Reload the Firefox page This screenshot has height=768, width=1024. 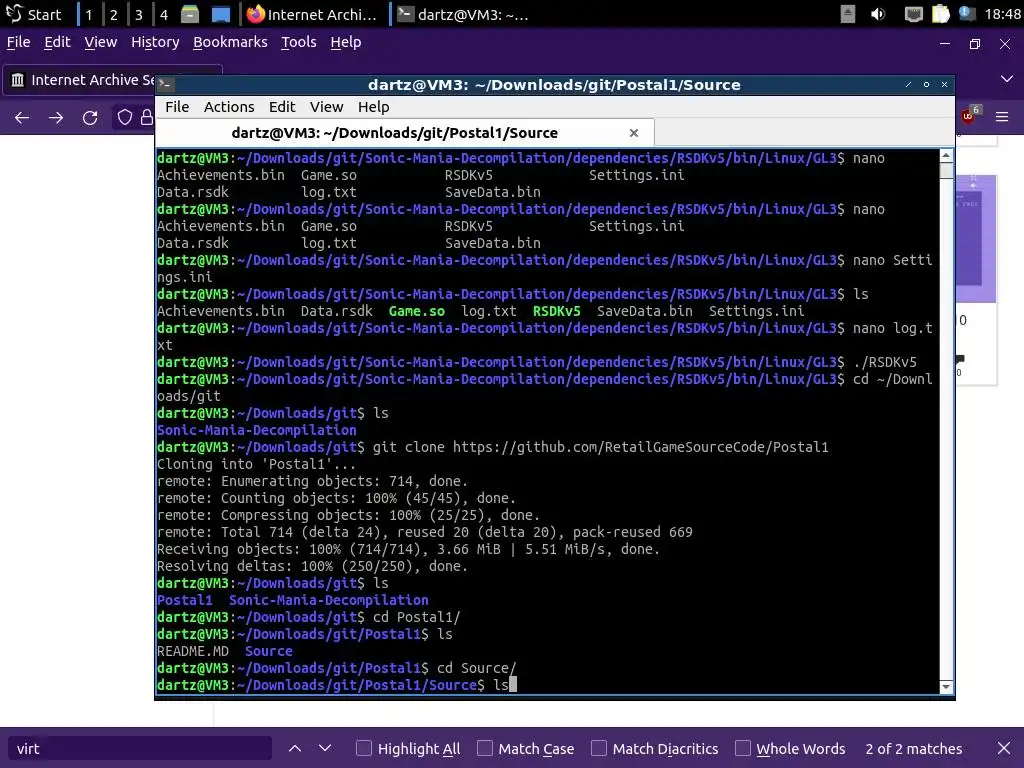[90, 118]
